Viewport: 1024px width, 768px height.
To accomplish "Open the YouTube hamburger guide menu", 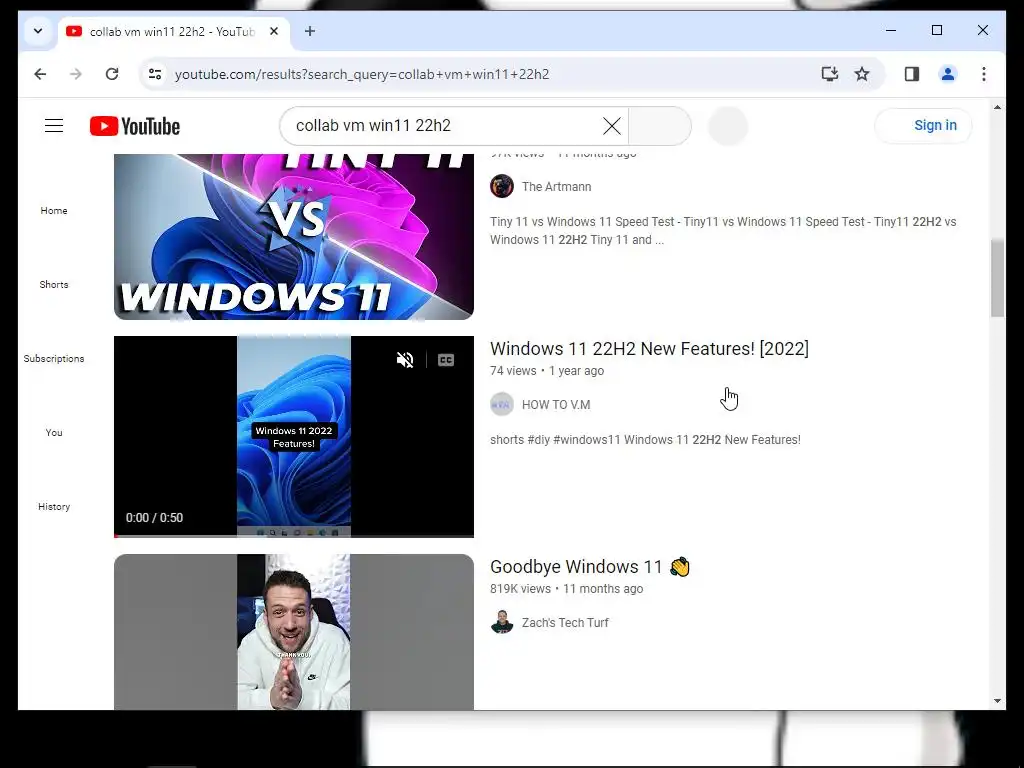I will click(x=54, y=125).
